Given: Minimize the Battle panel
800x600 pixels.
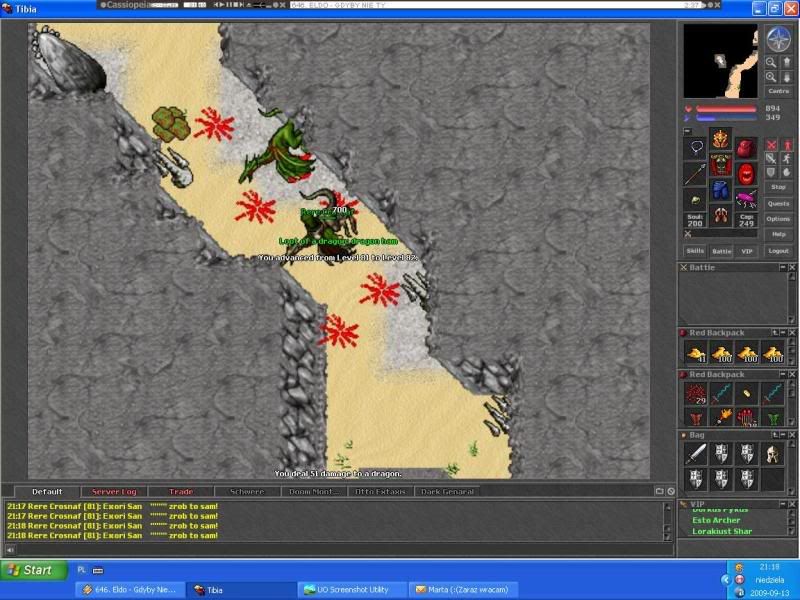Looking at the screenshot, I should coord(783,267).
